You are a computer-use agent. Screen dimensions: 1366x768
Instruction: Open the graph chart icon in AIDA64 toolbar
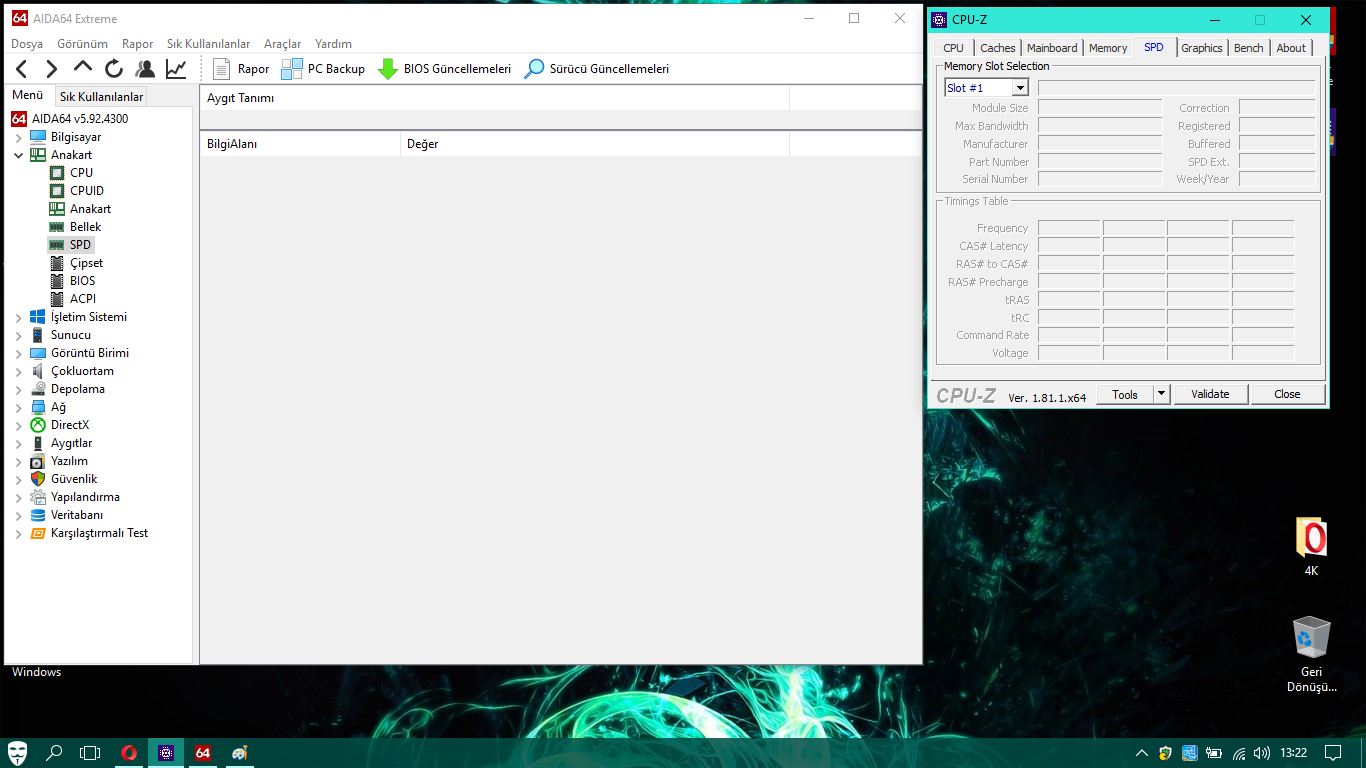point(176,69)
